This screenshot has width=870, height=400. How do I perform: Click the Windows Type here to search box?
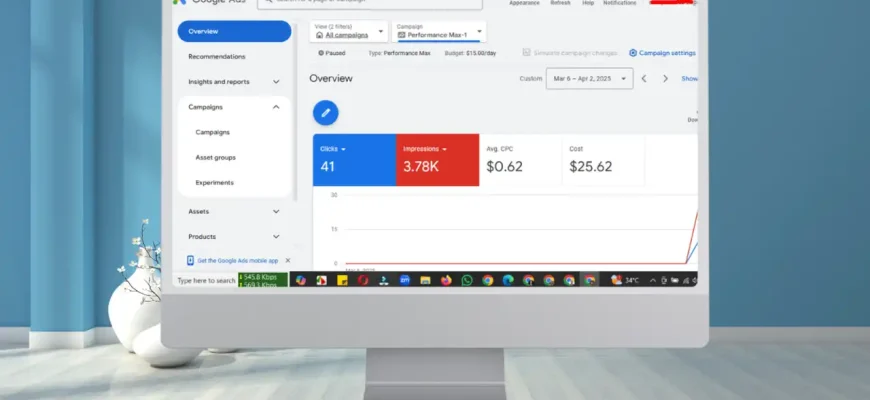206,281
